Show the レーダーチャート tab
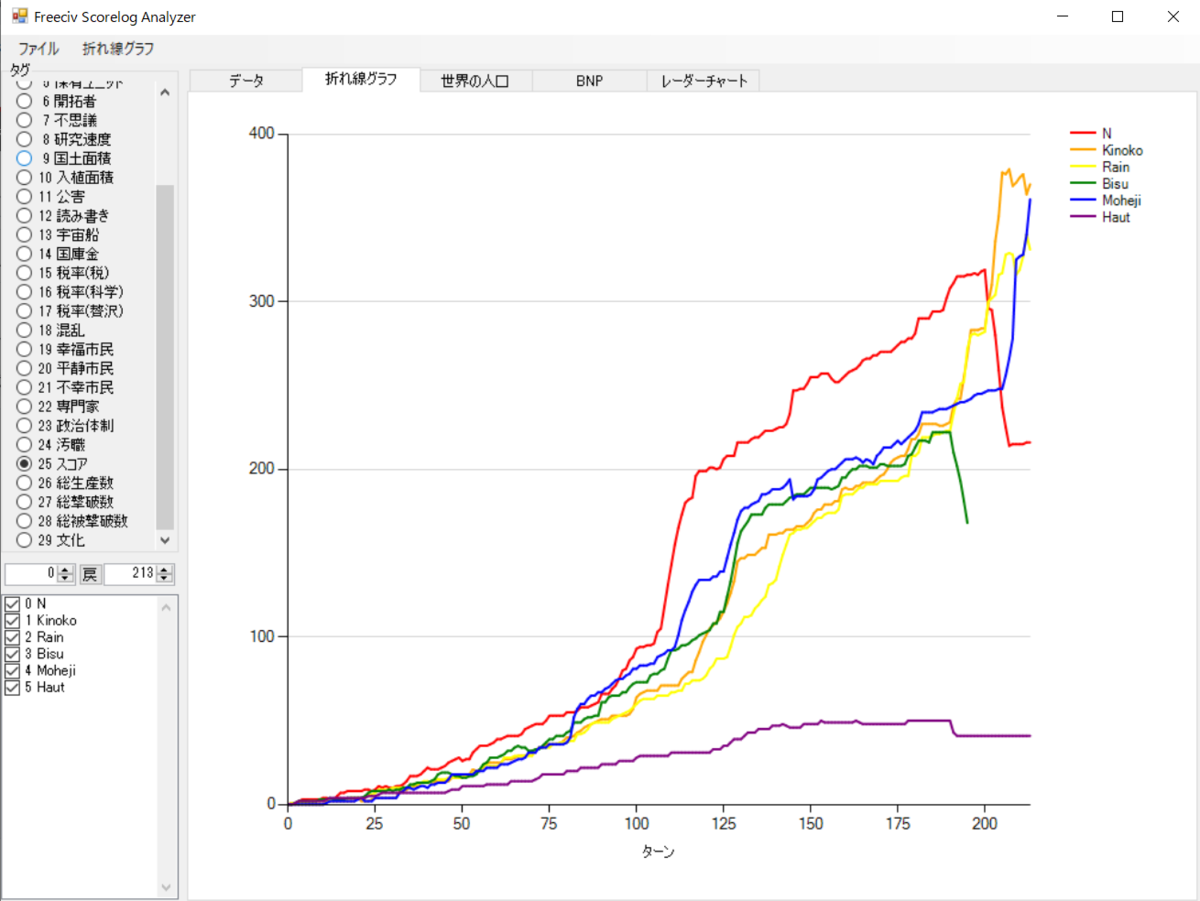1200x901 pixels. tap(704, 82)
